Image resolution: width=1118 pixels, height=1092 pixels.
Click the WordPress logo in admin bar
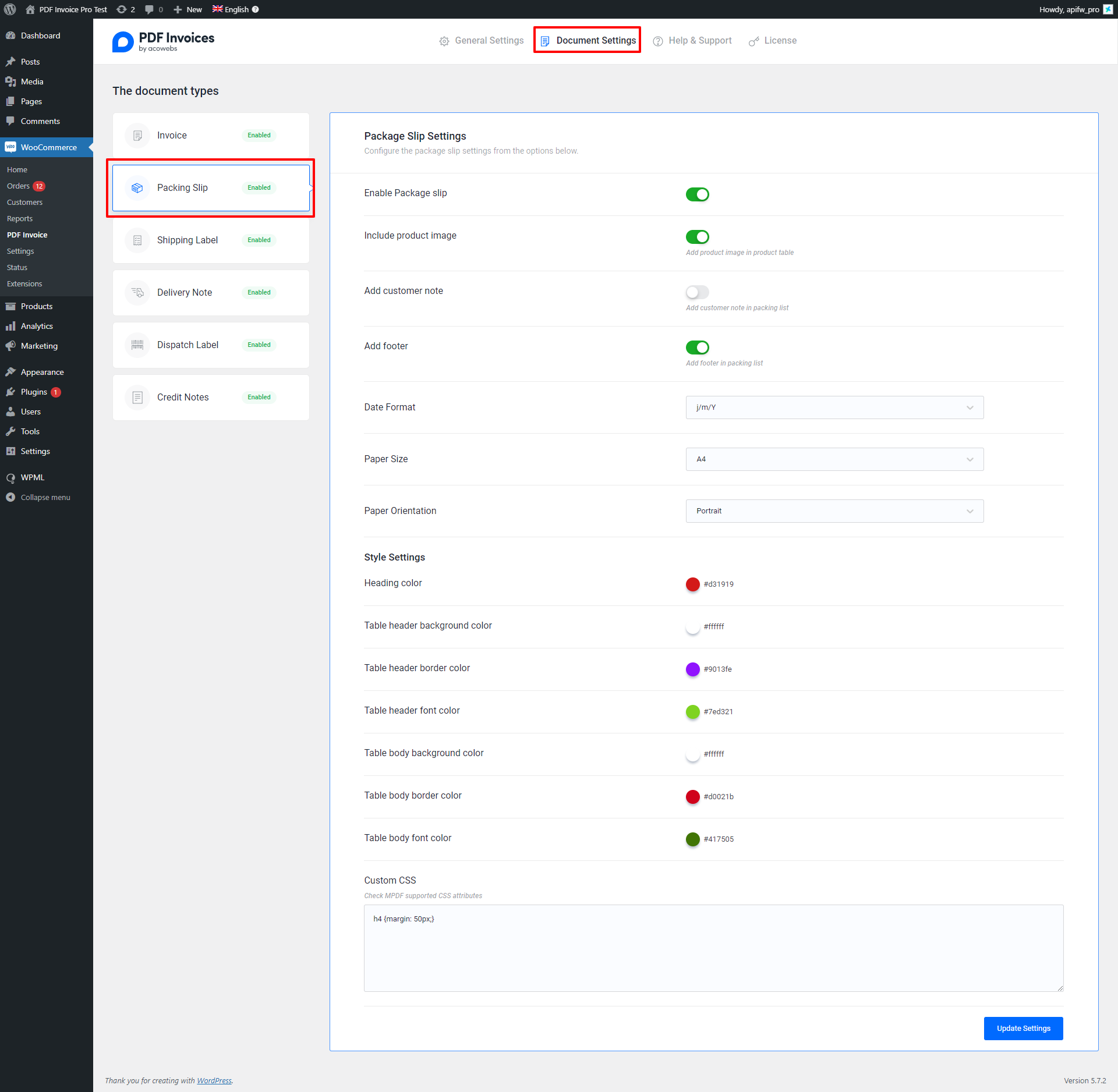(x=10, y=9)
